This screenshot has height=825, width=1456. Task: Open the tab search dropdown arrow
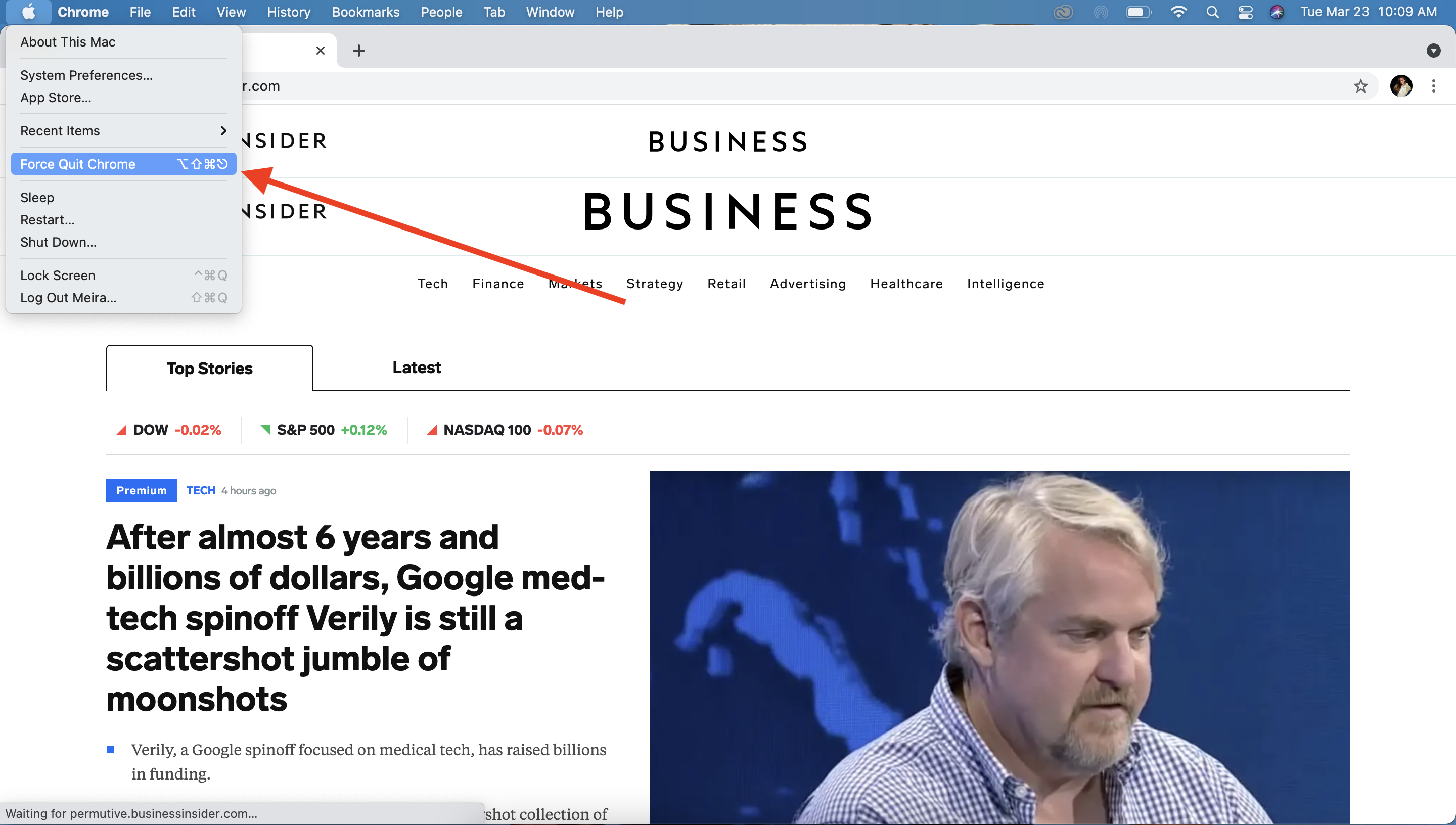(x=1433, y=51)
